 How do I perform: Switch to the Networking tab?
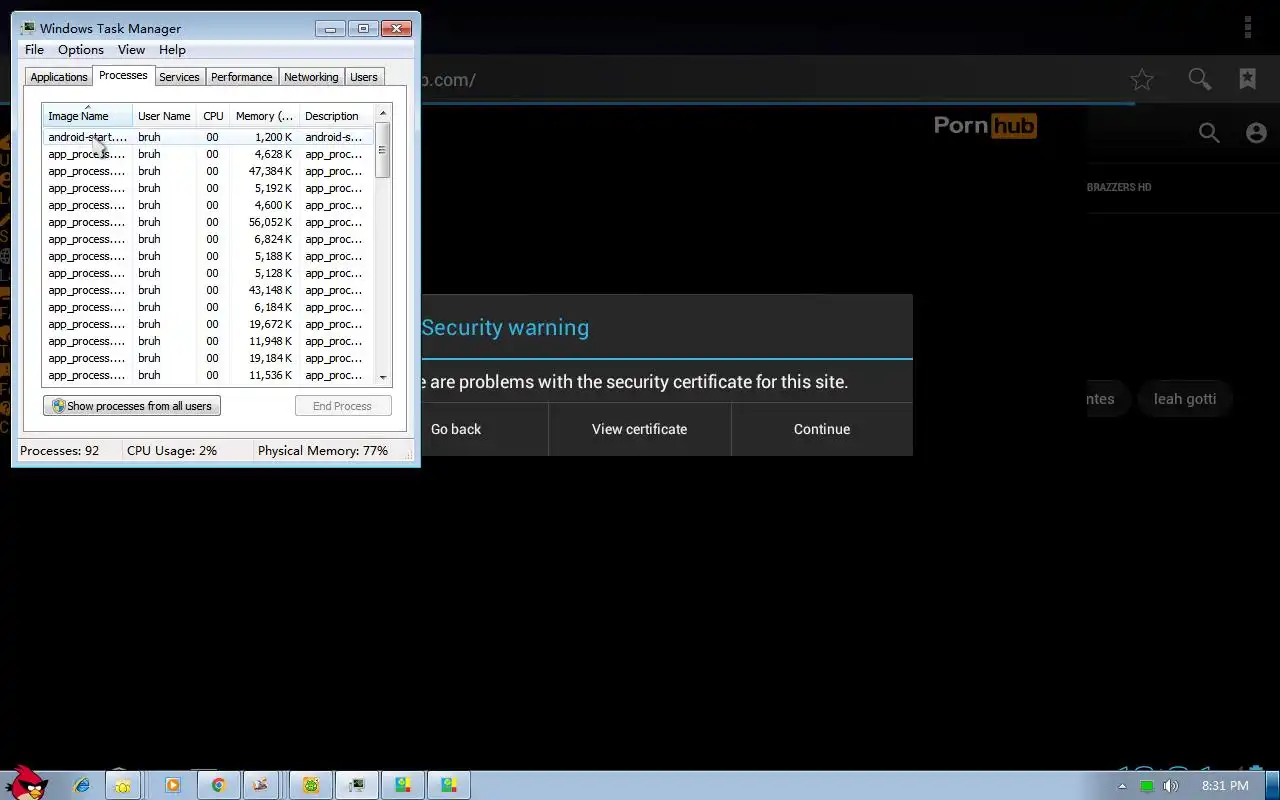coord(311,77)
